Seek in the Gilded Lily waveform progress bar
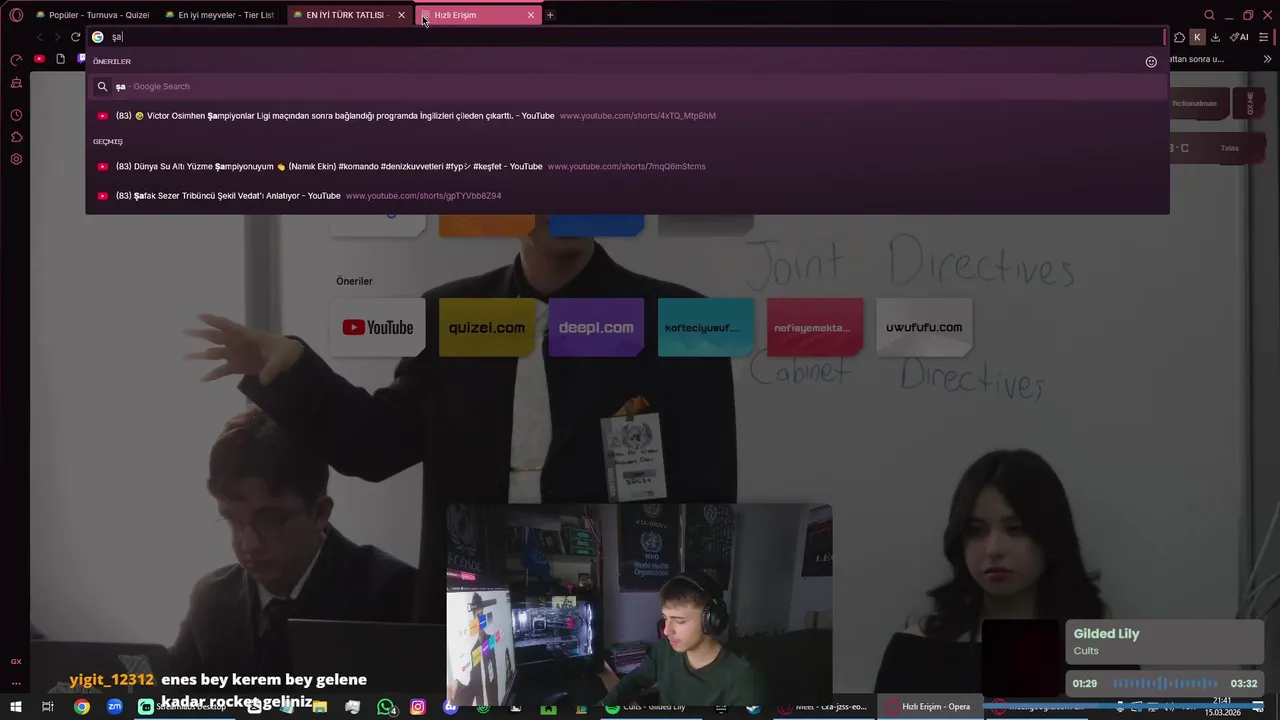Screen dimensions: 1280x720 (1165, 684)
